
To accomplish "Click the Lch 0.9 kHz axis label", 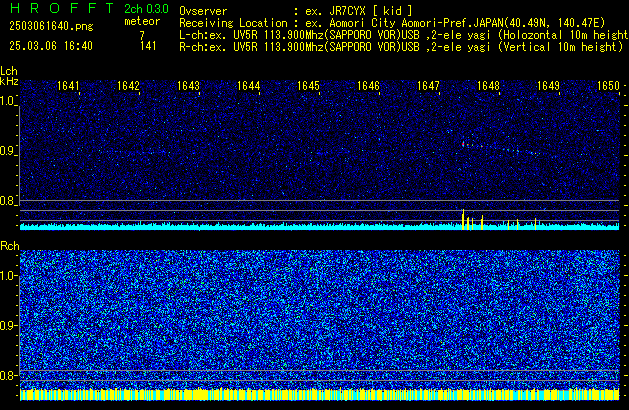I will point(8,151).
